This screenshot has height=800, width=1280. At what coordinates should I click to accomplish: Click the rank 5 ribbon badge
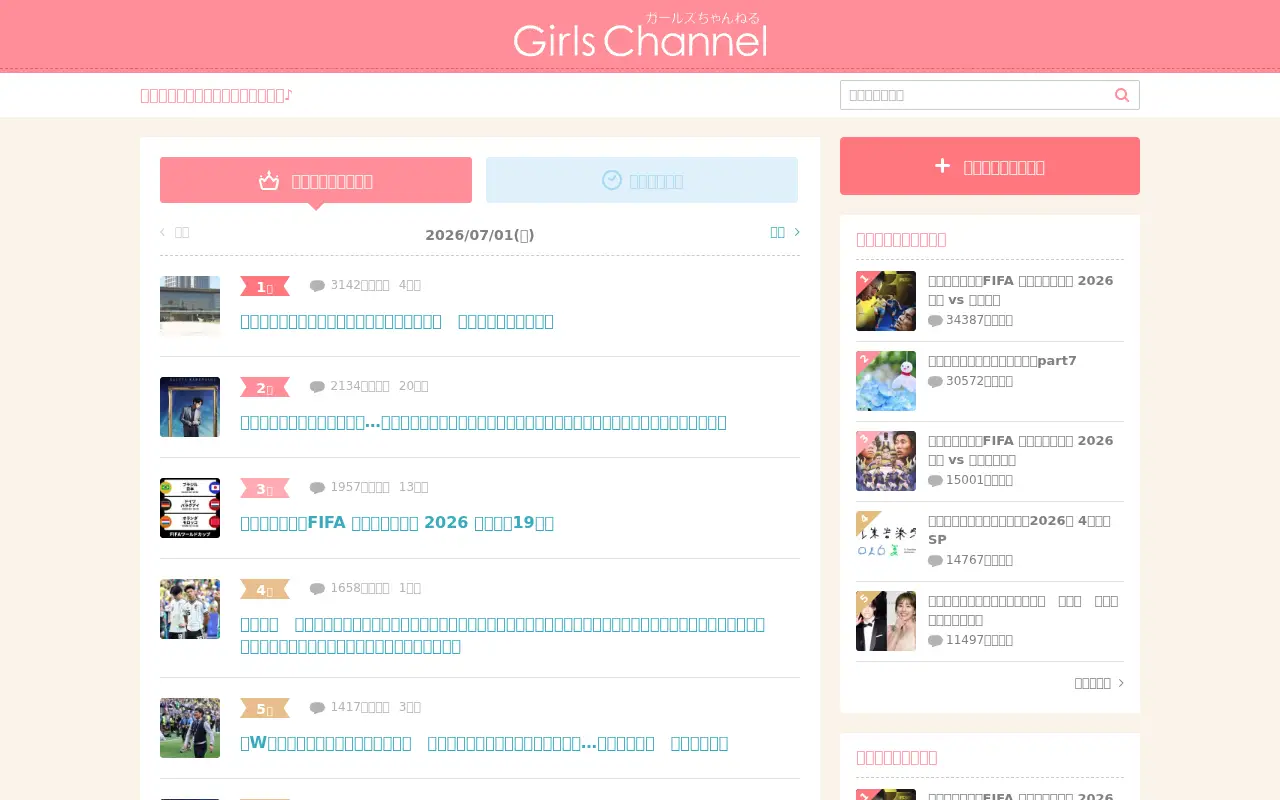point(265,708)
